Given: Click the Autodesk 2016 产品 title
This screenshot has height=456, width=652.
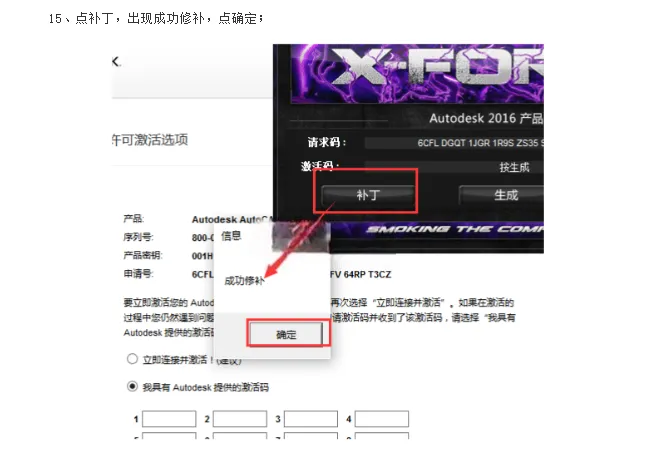Looking at the screenshot, I should [x=486, y=118].
